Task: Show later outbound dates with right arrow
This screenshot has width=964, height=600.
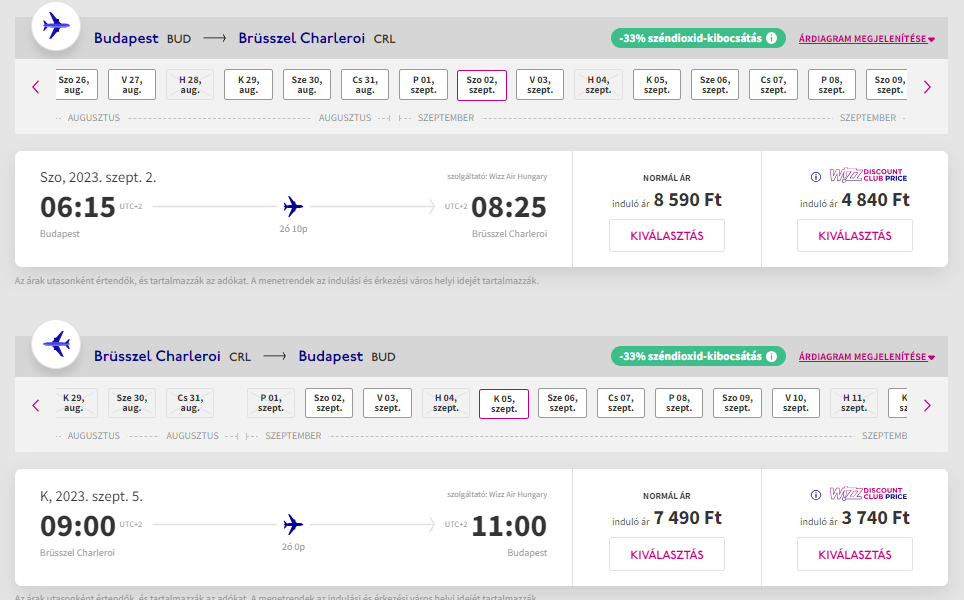Action: coord(927,87)
